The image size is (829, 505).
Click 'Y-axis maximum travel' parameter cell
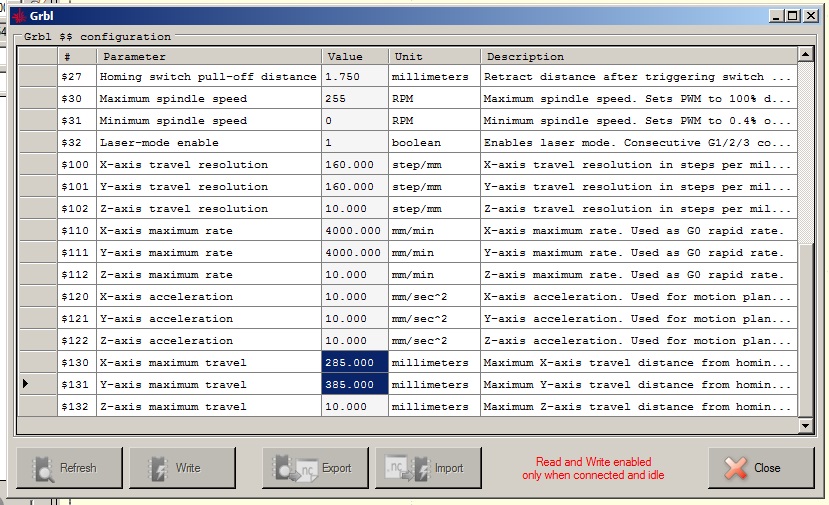209,384
